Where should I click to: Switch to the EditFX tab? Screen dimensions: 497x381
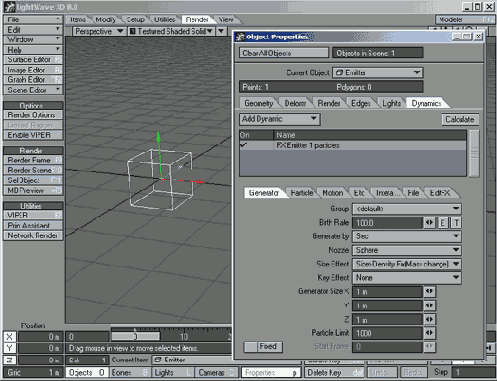[440, 193]
